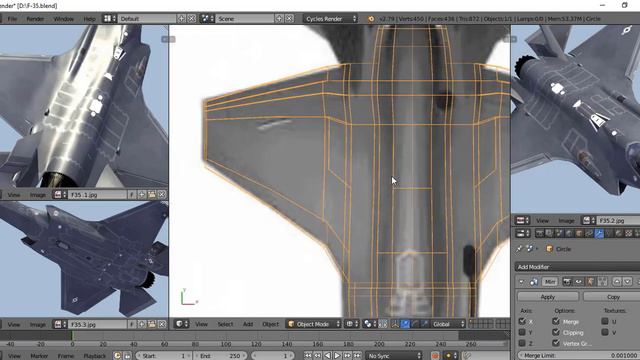Open the Render menu
Image resolution: width=640 pixels, height=360 pixels.
(x=35, y=19)
